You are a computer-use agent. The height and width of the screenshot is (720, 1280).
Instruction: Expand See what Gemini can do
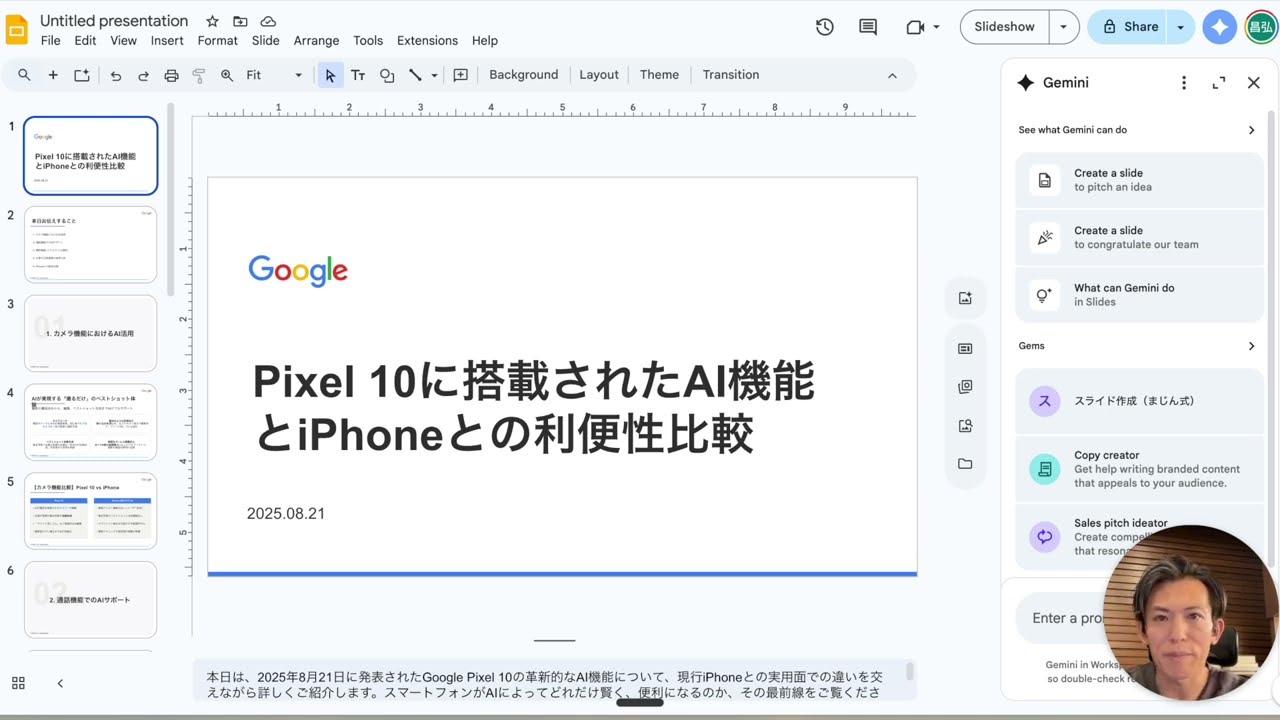point(1251,130)
